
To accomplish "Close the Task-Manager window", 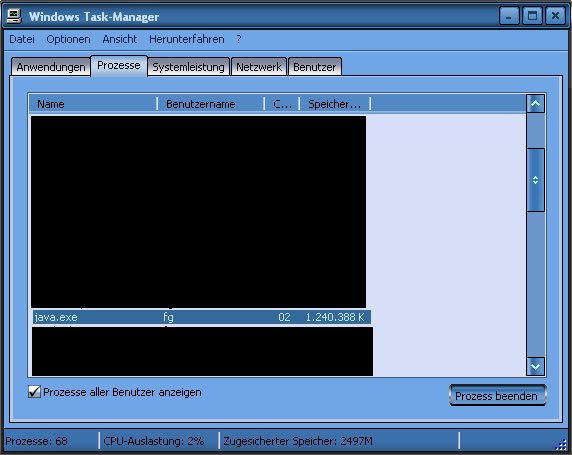I will coord(555,16).
